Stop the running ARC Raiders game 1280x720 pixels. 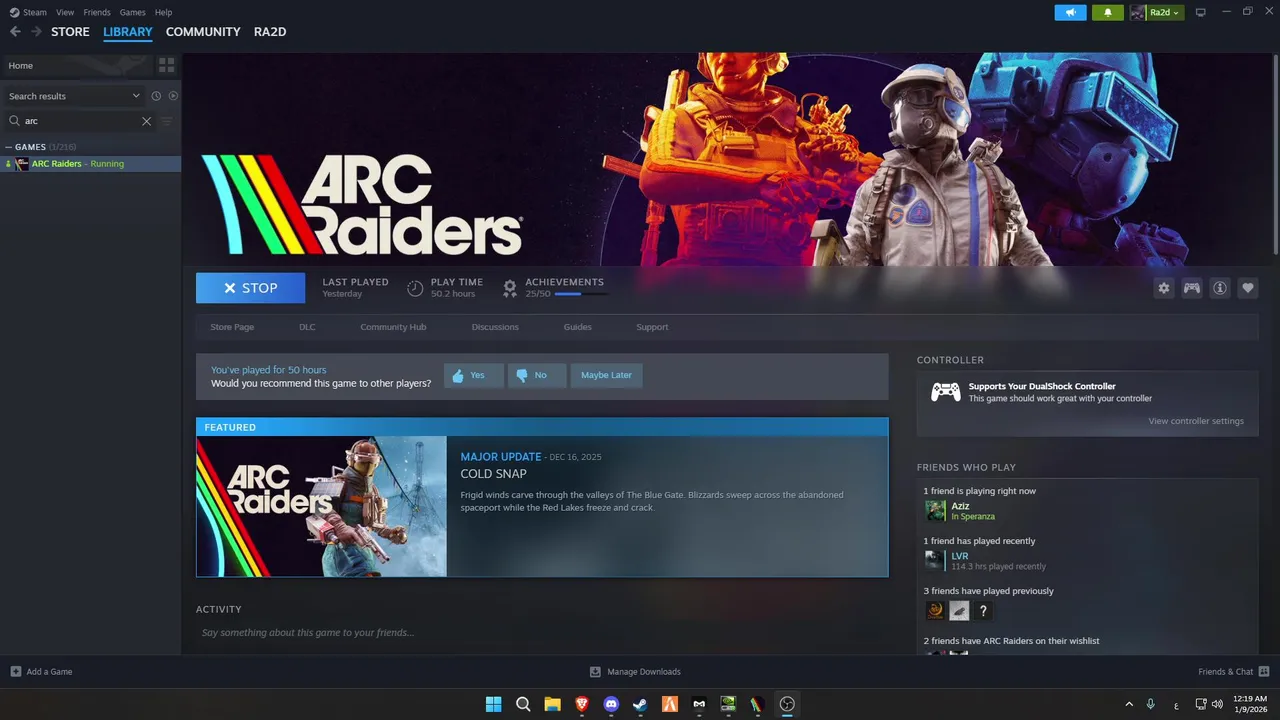pos(250,288)
